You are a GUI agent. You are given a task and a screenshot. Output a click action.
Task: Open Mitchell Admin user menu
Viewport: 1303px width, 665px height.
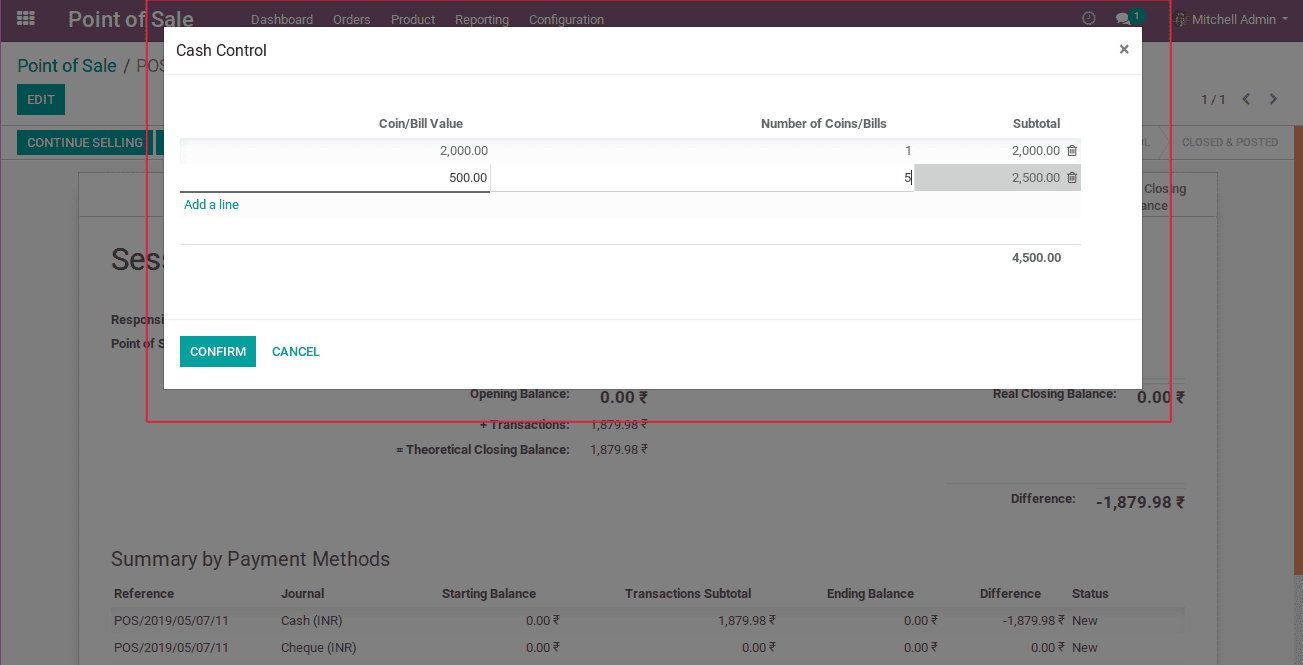point(1232,19)
